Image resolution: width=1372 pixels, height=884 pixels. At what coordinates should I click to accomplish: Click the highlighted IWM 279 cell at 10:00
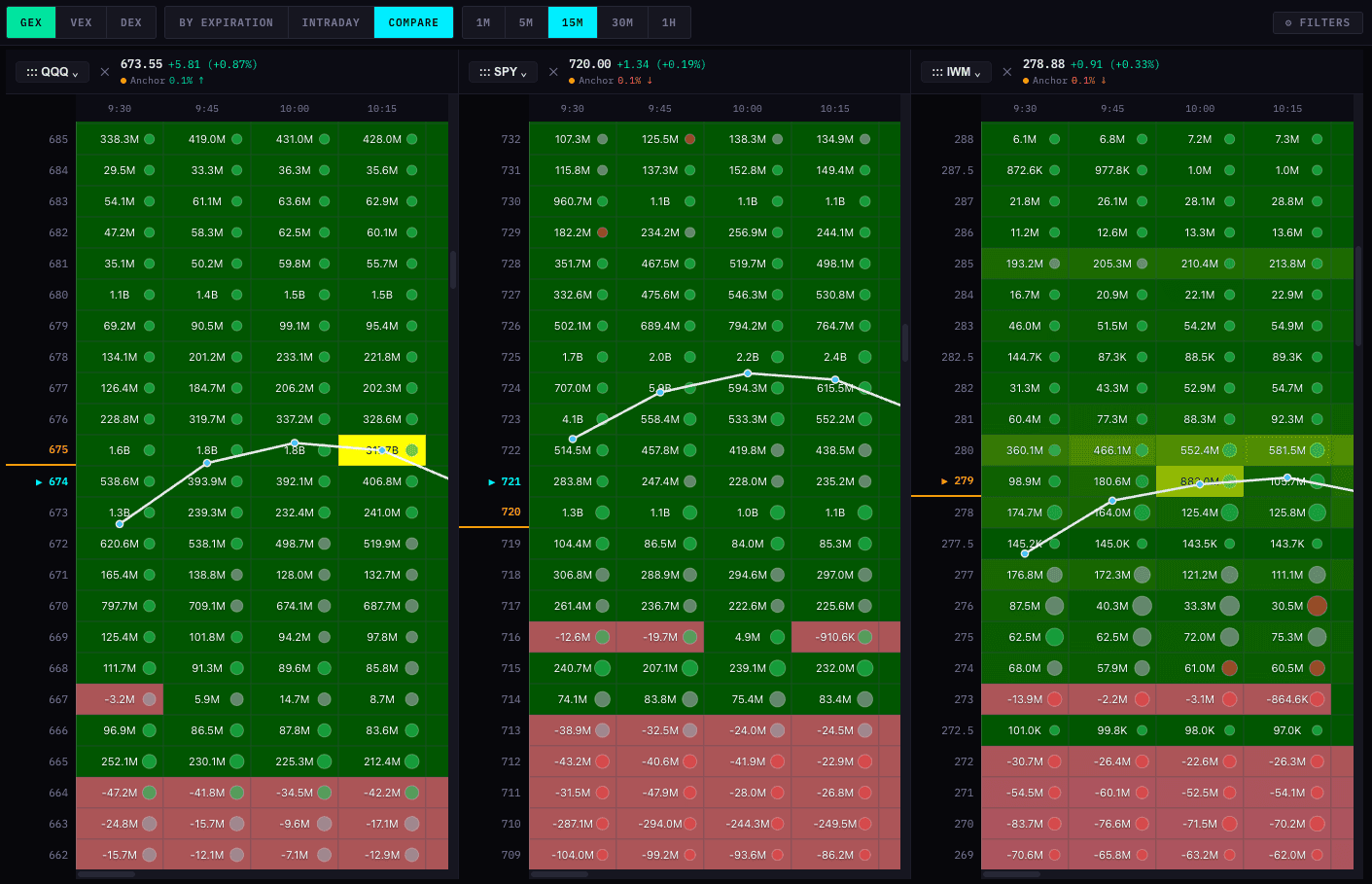[1200, 481]
